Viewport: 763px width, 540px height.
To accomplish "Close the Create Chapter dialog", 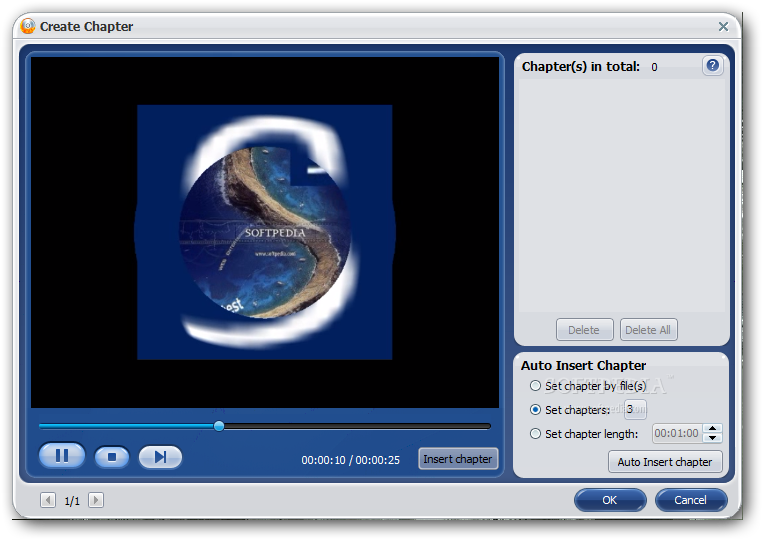I will coord(723,26).
